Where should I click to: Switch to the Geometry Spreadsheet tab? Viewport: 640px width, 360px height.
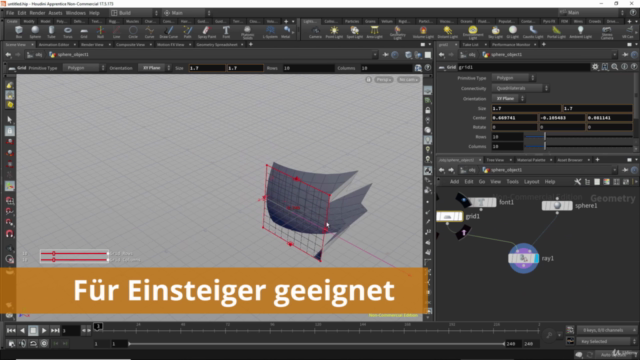217,44
